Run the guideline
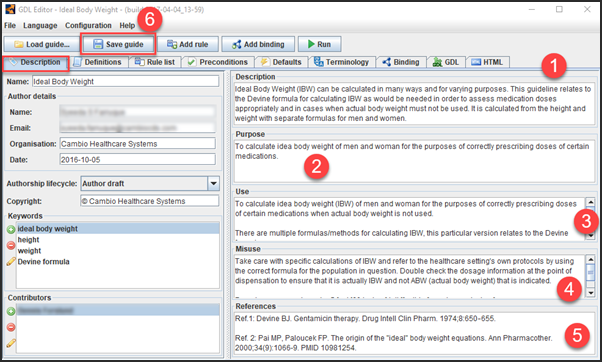The width and height of the screenshot is (602, 362). [x=319, y=44]
